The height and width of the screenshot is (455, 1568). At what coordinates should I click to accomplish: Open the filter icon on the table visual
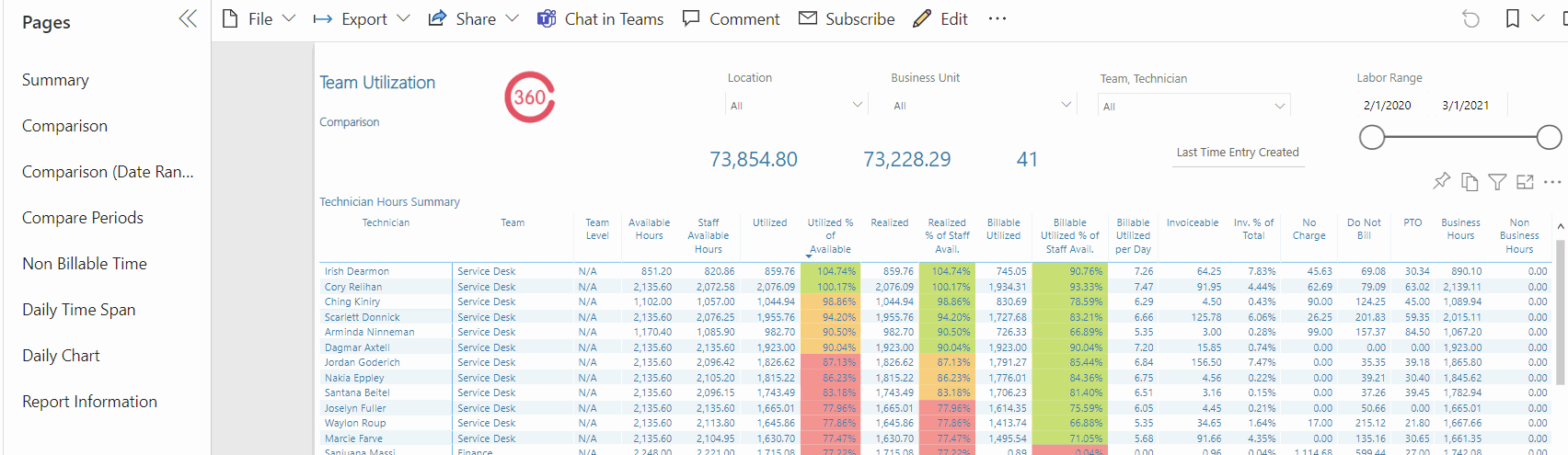click(x=1497, y=182)
